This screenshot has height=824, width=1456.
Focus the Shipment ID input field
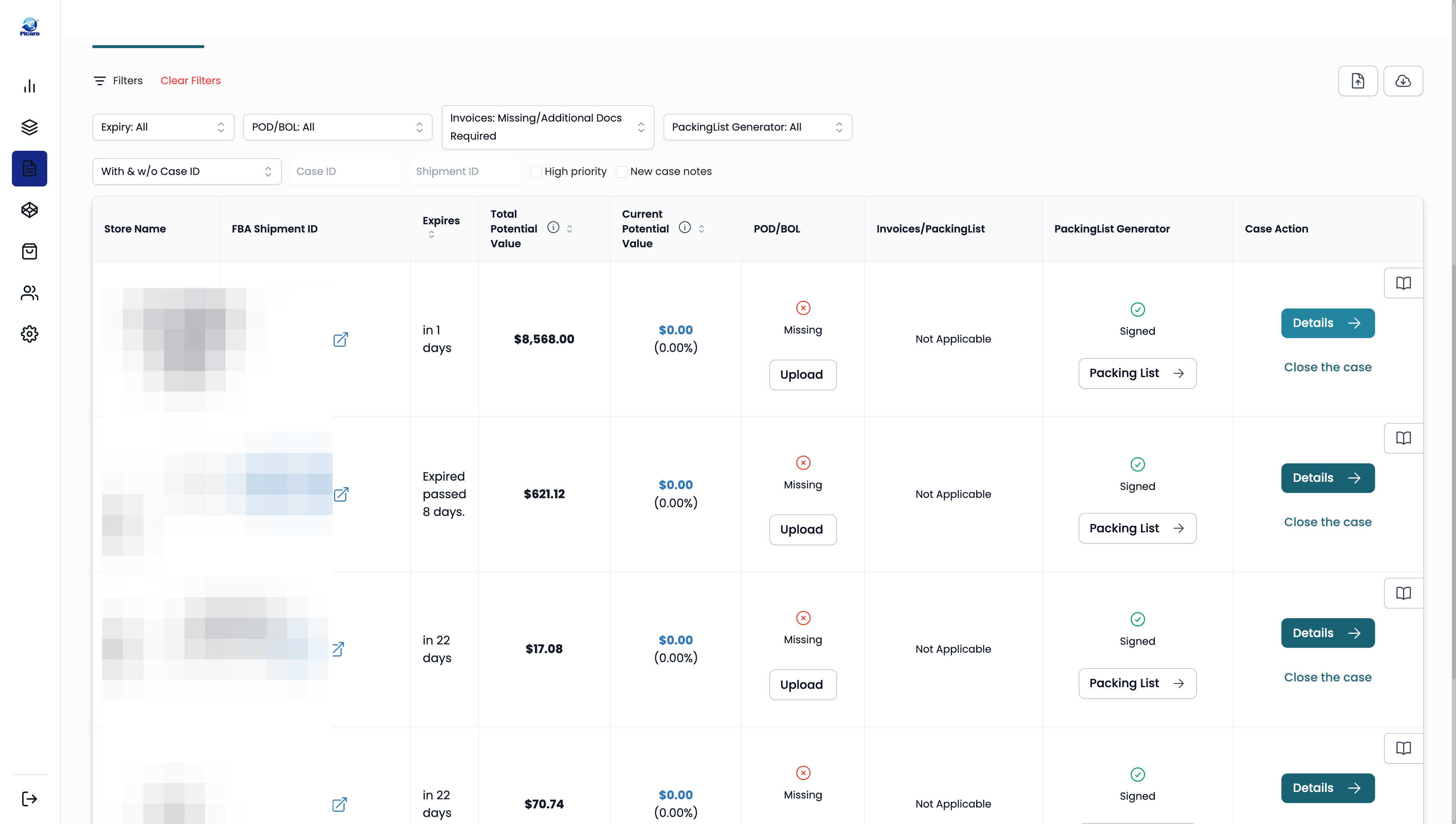465,171
